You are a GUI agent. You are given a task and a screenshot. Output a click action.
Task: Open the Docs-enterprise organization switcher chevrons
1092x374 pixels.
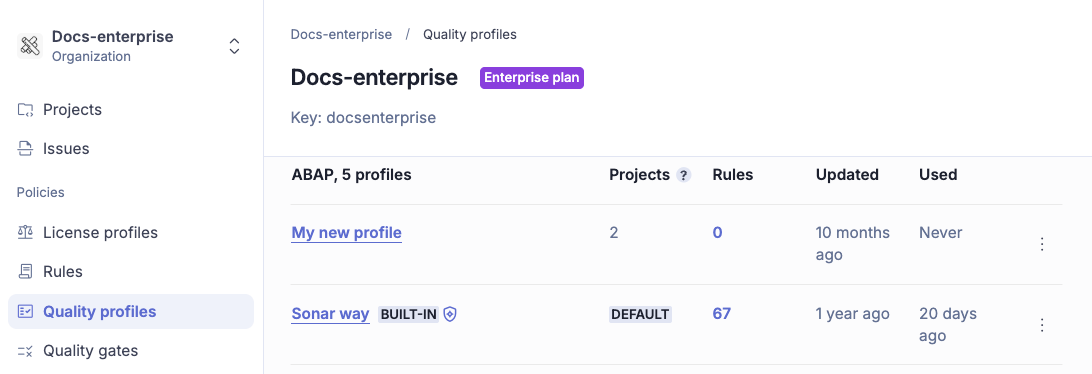coord(235,46)
